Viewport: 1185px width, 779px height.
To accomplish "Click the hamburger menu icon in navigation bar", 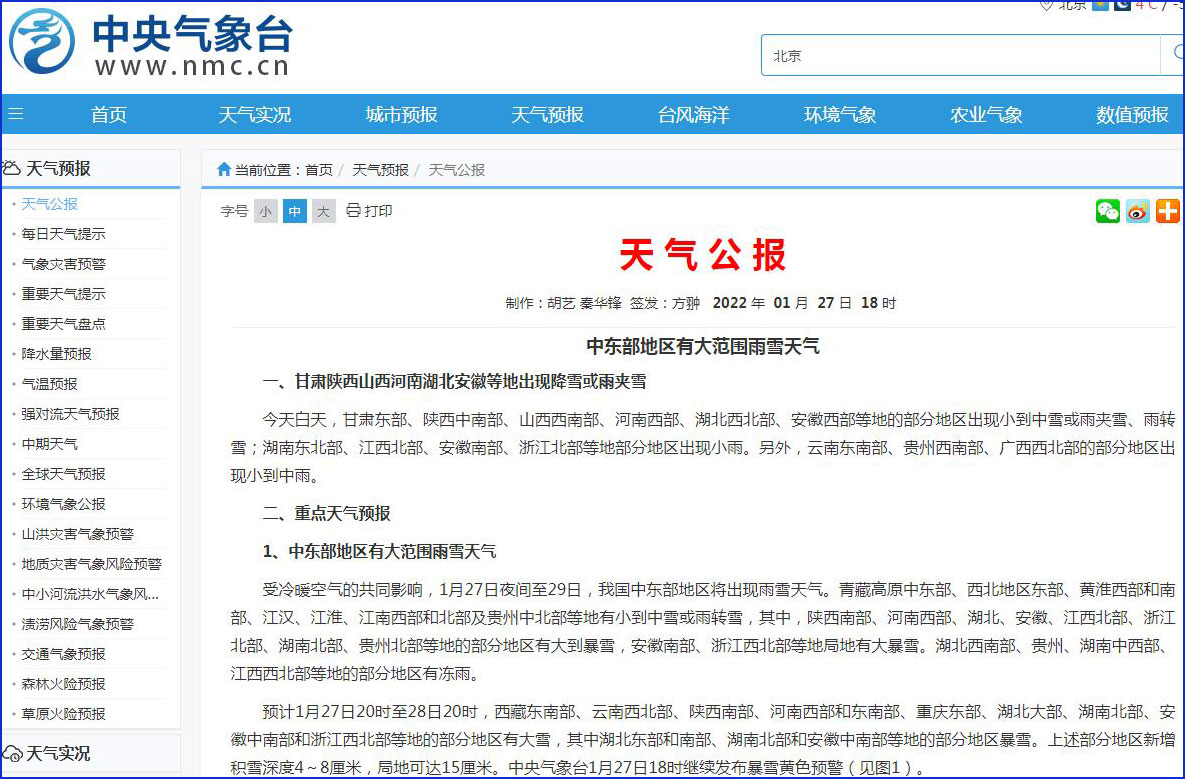I will click(15, 114).
